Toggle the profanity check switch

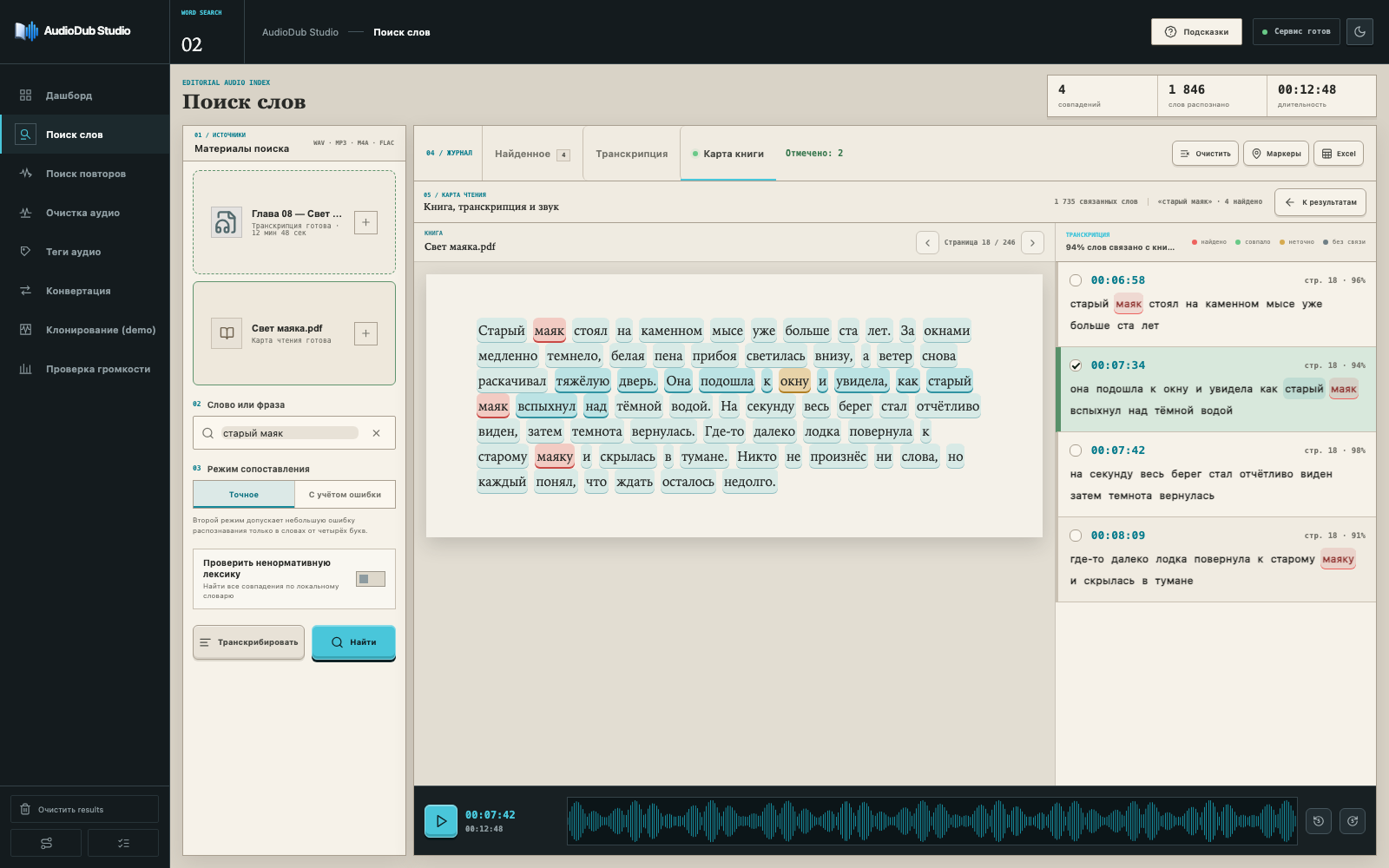click(x=371, y=579)
